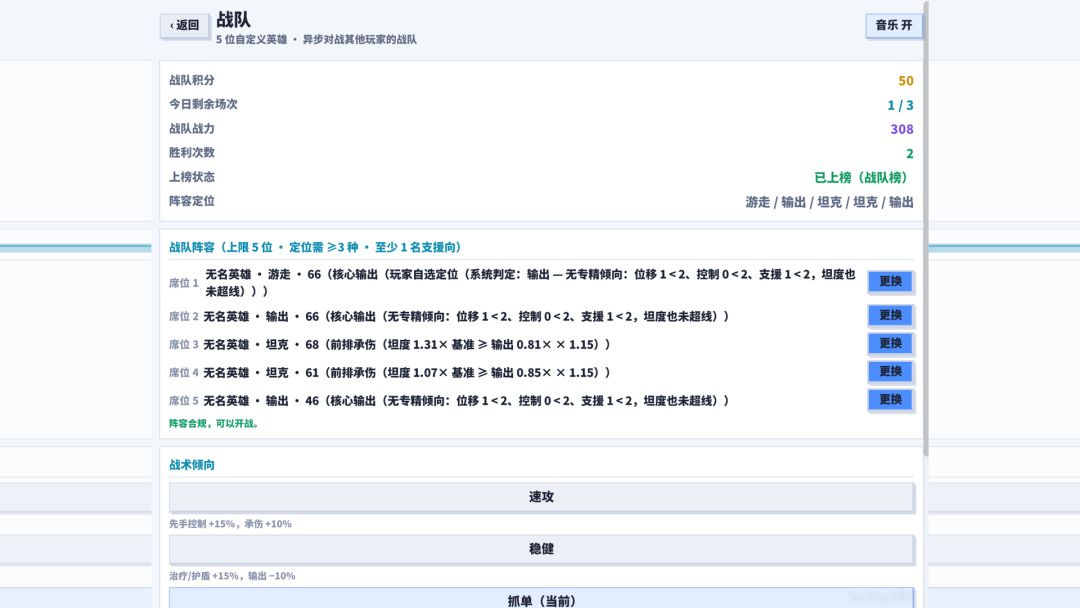Click the 战术倾向 section heading
Viewport: 1080px width, 608px height.
point(192,465)
